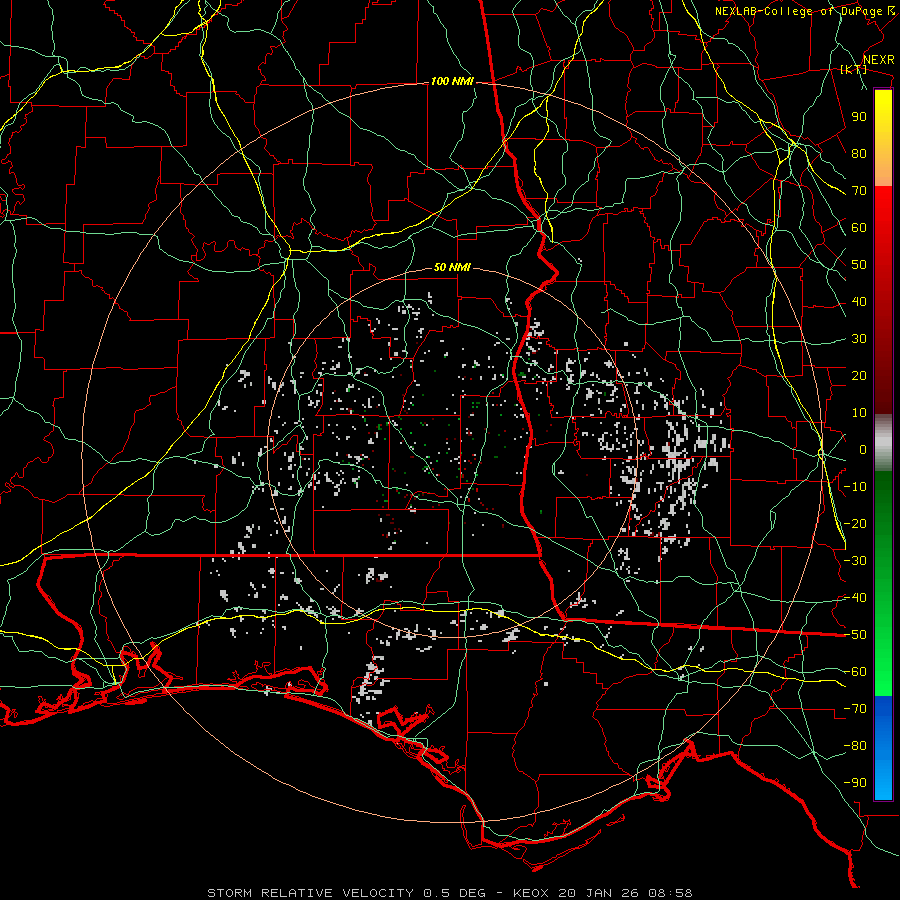Click the [KT] units label
Image resolution: width=900 pixels, height=900 pixels.
[x=854, y=69]
